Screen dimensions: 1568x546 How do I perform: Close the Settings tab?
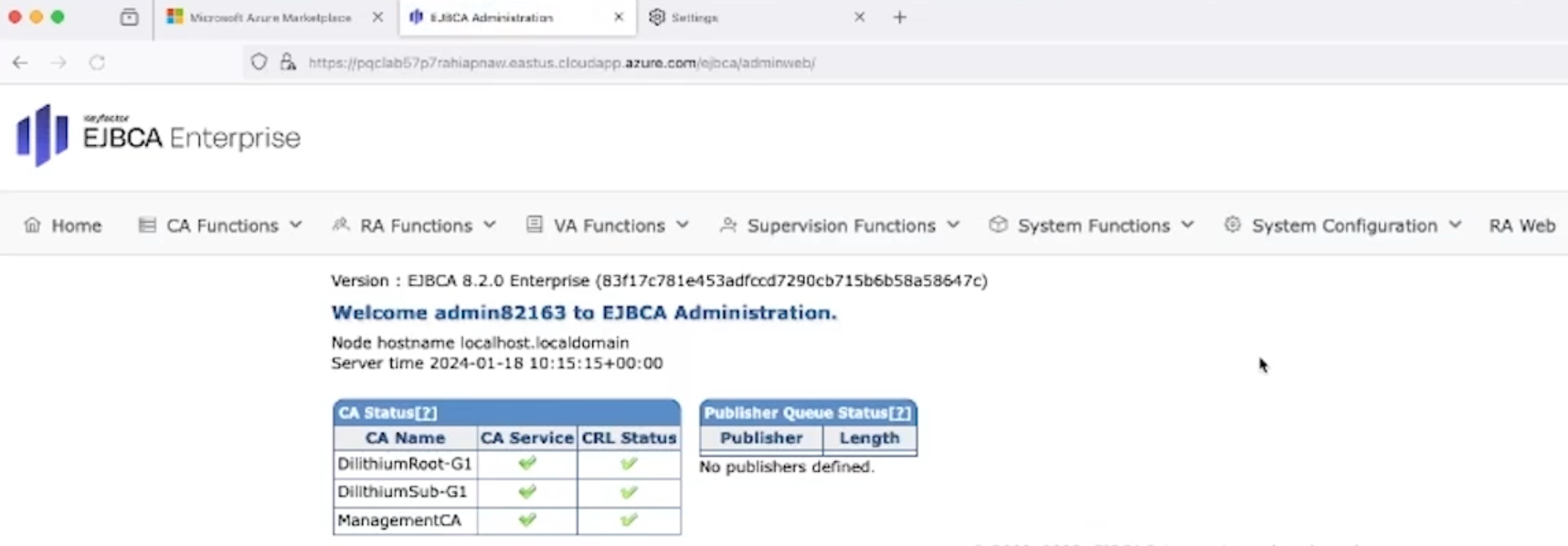(859, 17)
